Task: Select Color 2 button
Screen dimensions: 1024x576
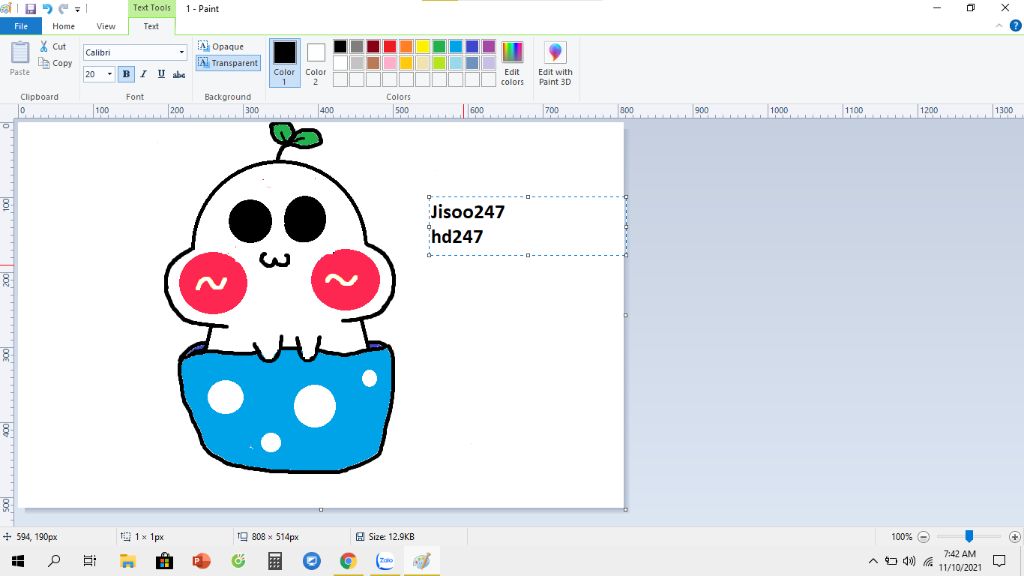Action: click(x=316, y=61)
